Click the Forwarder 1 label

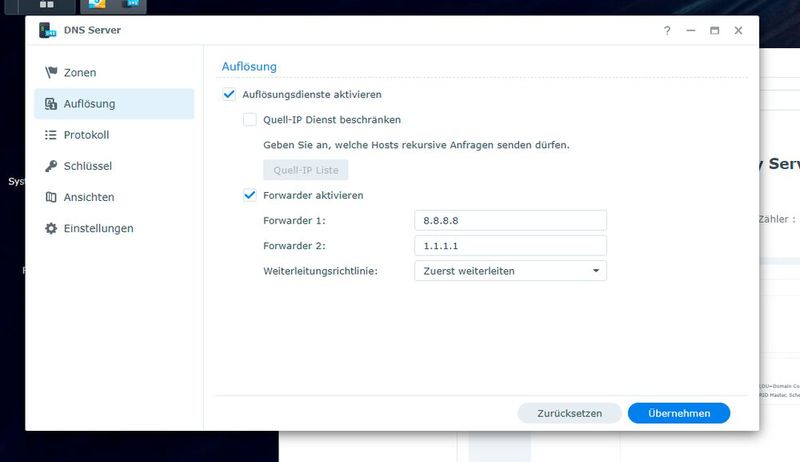pyautogui.click(x=294, y=220)
